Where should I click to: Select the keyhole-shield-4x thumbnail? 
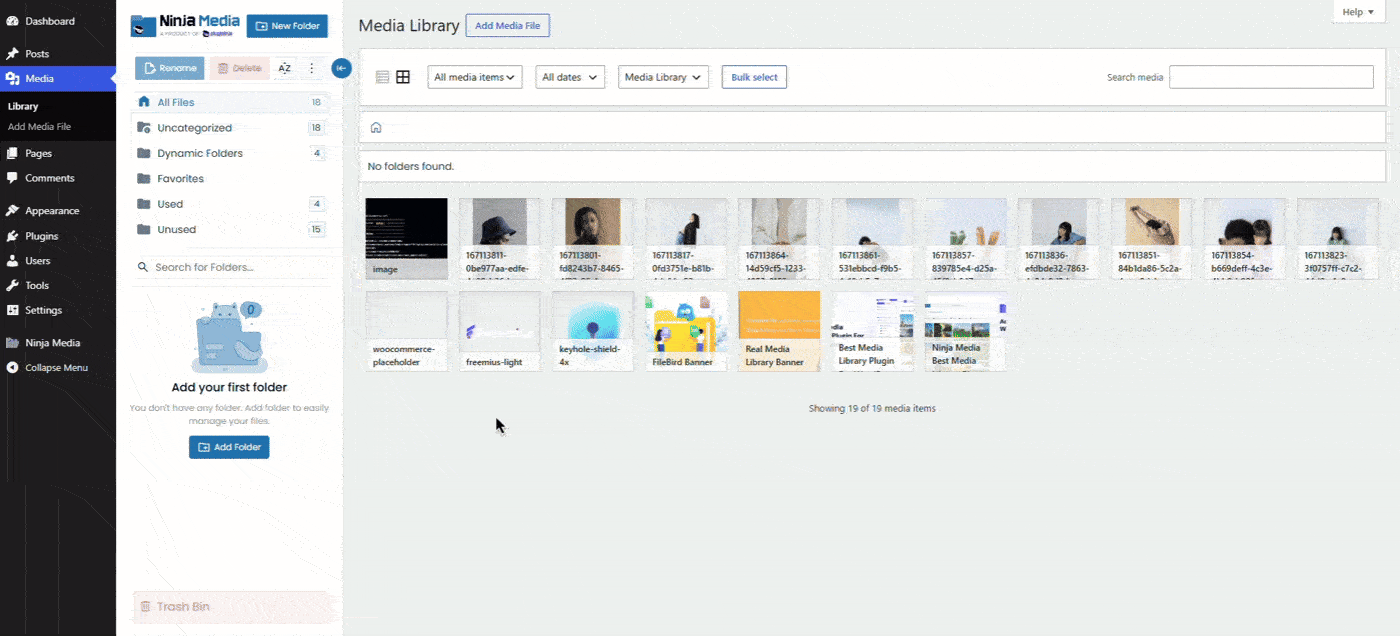(592, 331)
